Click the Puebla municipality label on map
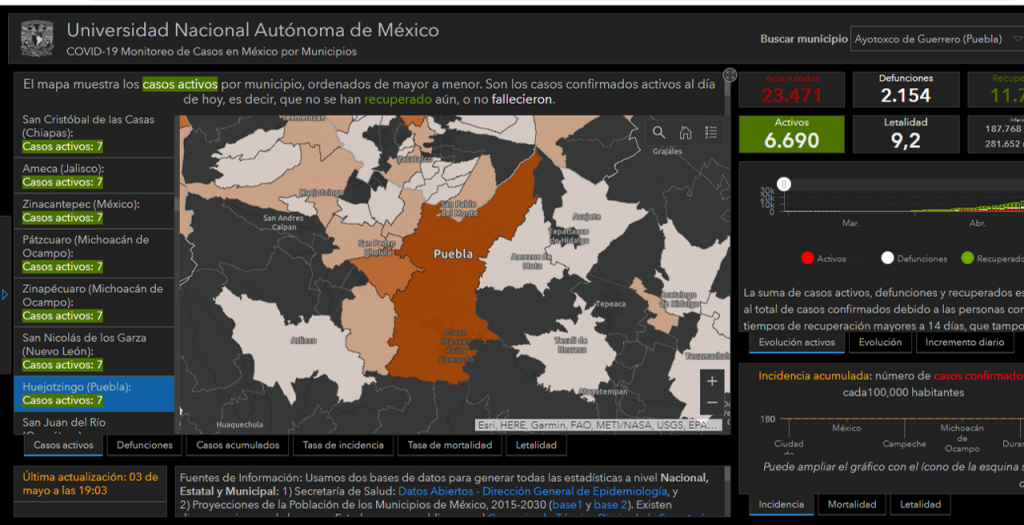The image size is (1024, 525). pos(453,254)
